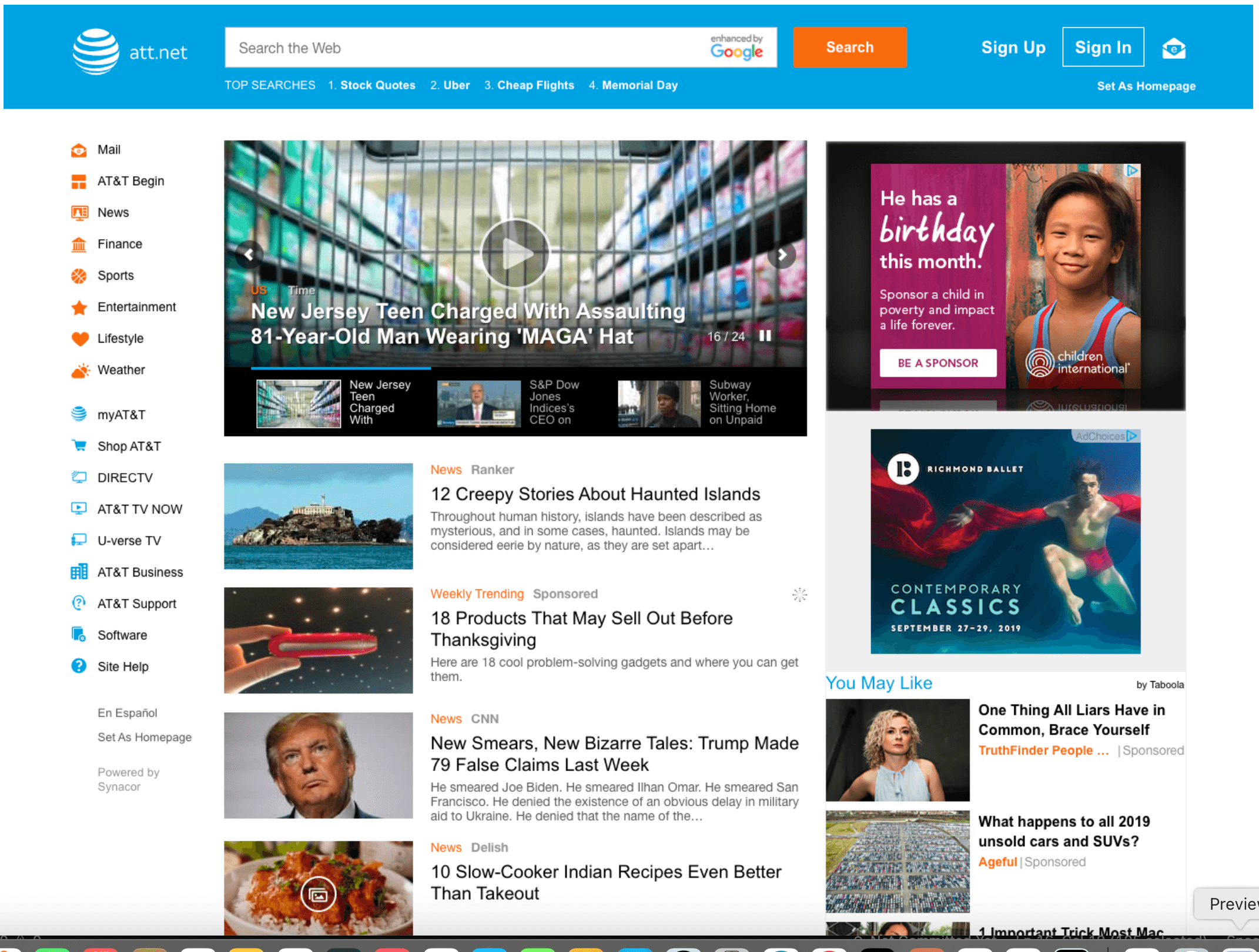This screenshot has width=1259, height=952.
Task: Click the AT&T globe logo
Action: [96, 51]
